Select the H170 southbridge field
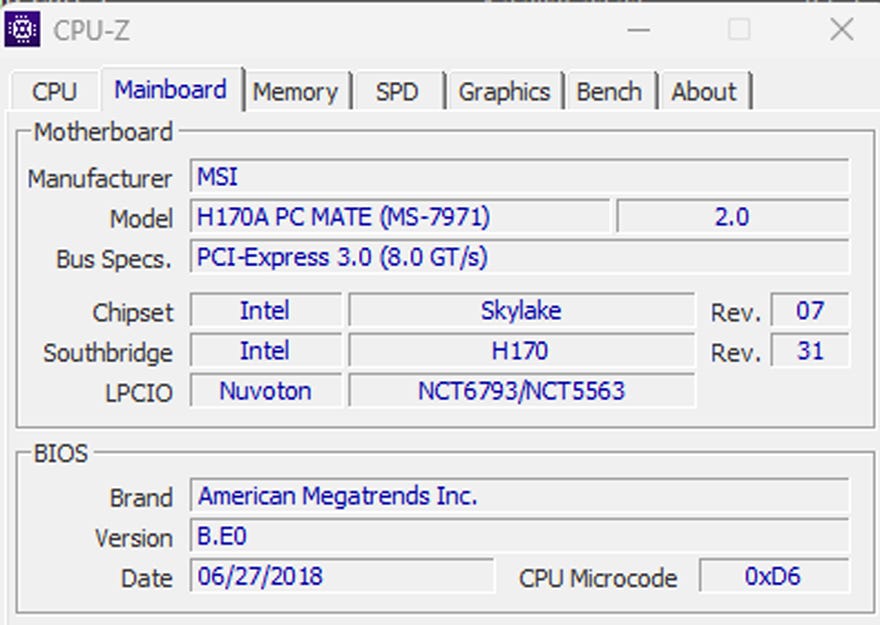880x625 pixels. [521, 351]
